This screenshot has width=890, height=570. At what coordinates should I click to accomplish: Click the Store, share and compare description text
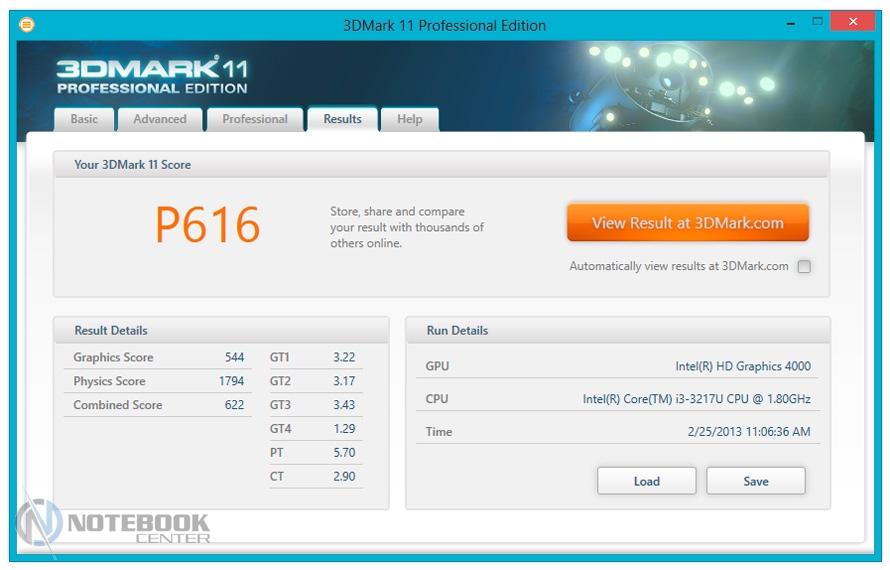[x=406, y=227]
